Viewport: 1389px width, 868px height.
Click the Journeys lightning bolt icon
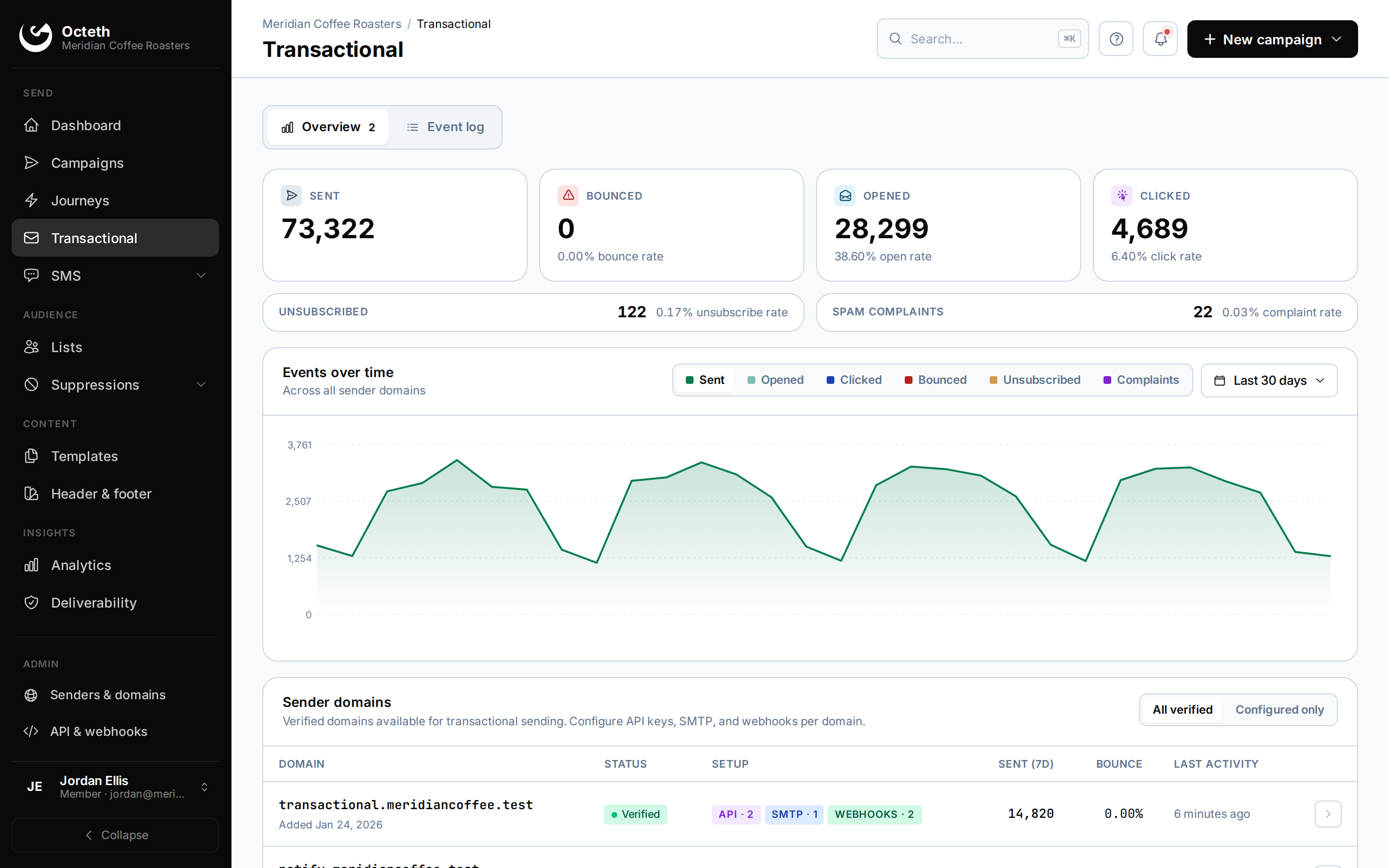coord(31,200)
